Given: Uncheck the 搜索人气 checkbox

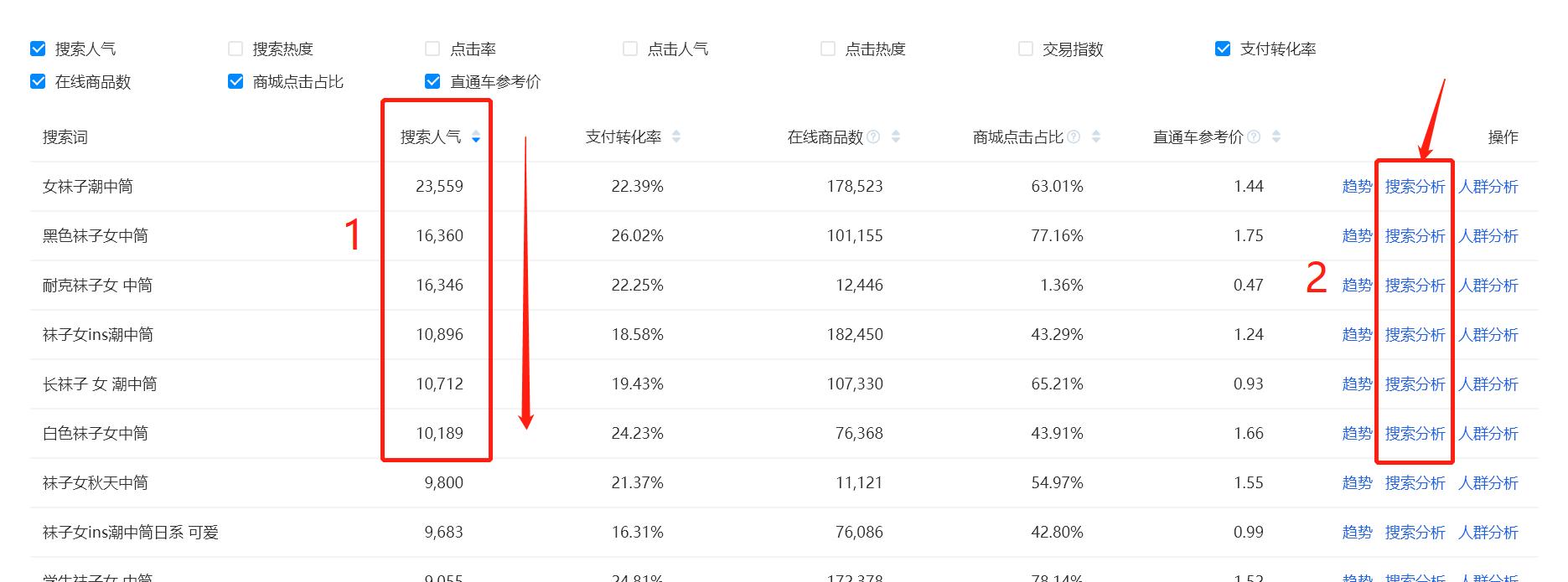Looking at the screenshot, I should [38, 49].
